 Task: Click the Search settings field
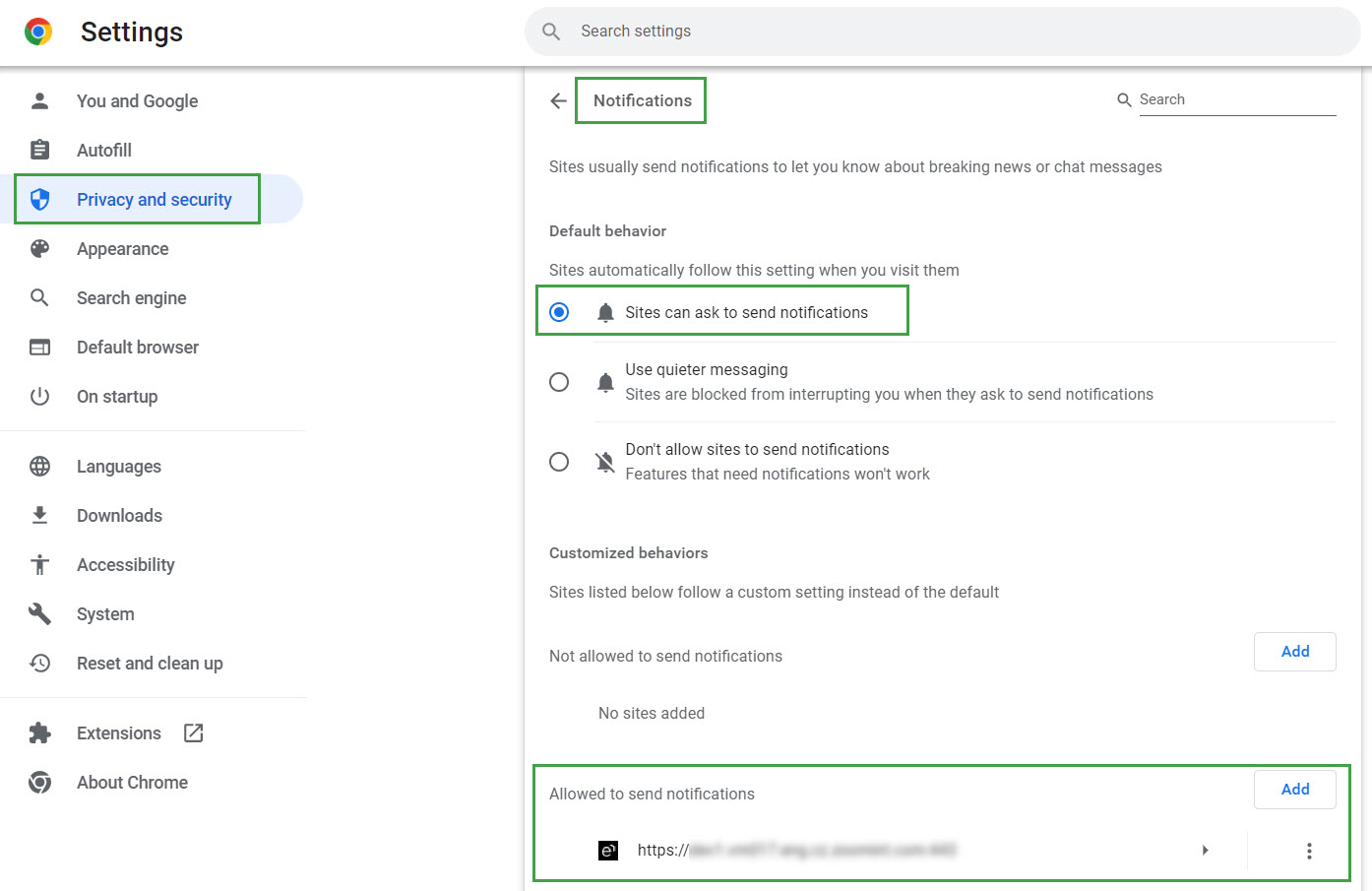pyautogui.click(x=945, y=32)
